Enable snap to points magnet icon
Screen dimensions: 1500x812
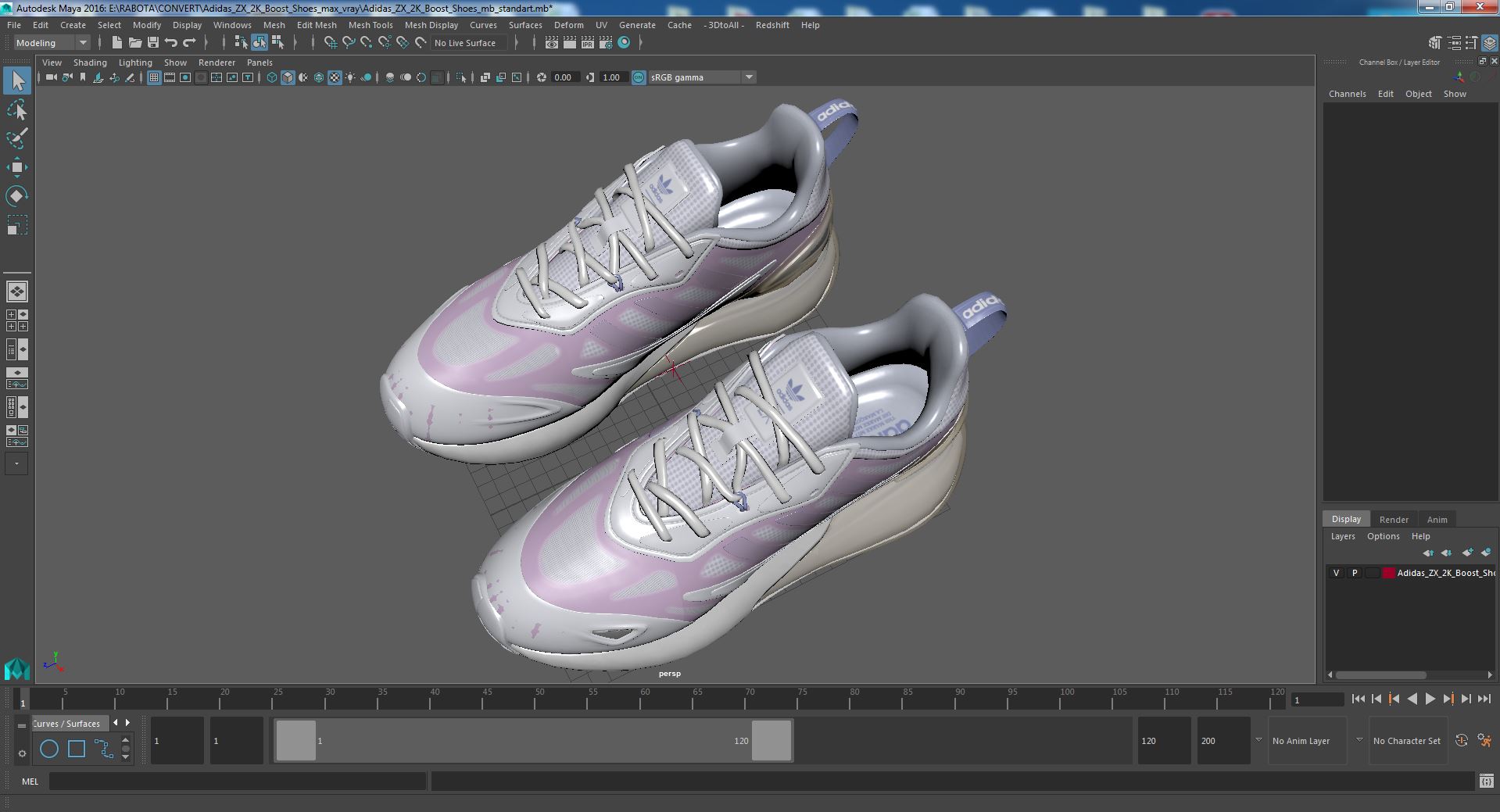[367, 43]
